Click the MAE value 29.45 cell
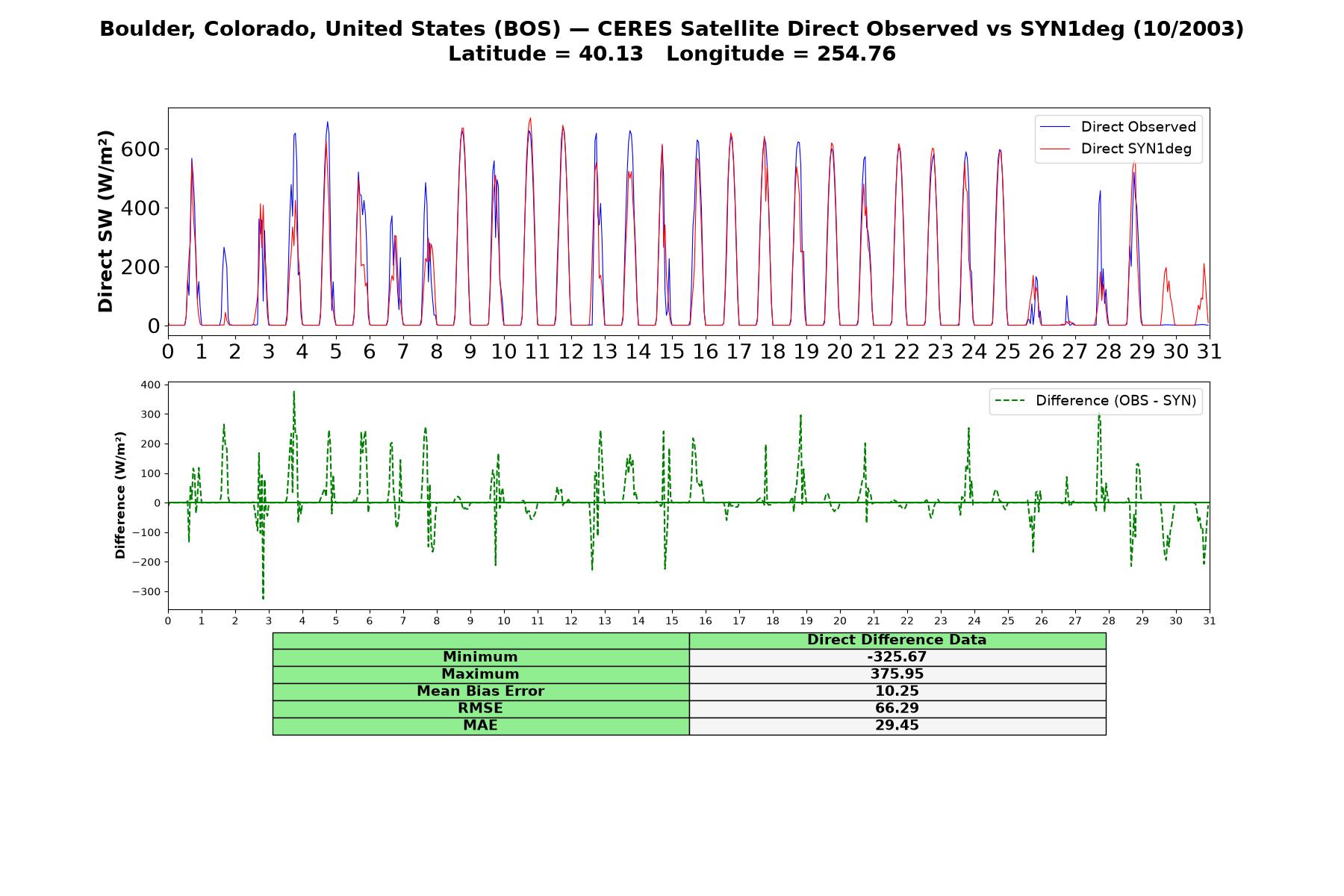 [x=897, y=726]
